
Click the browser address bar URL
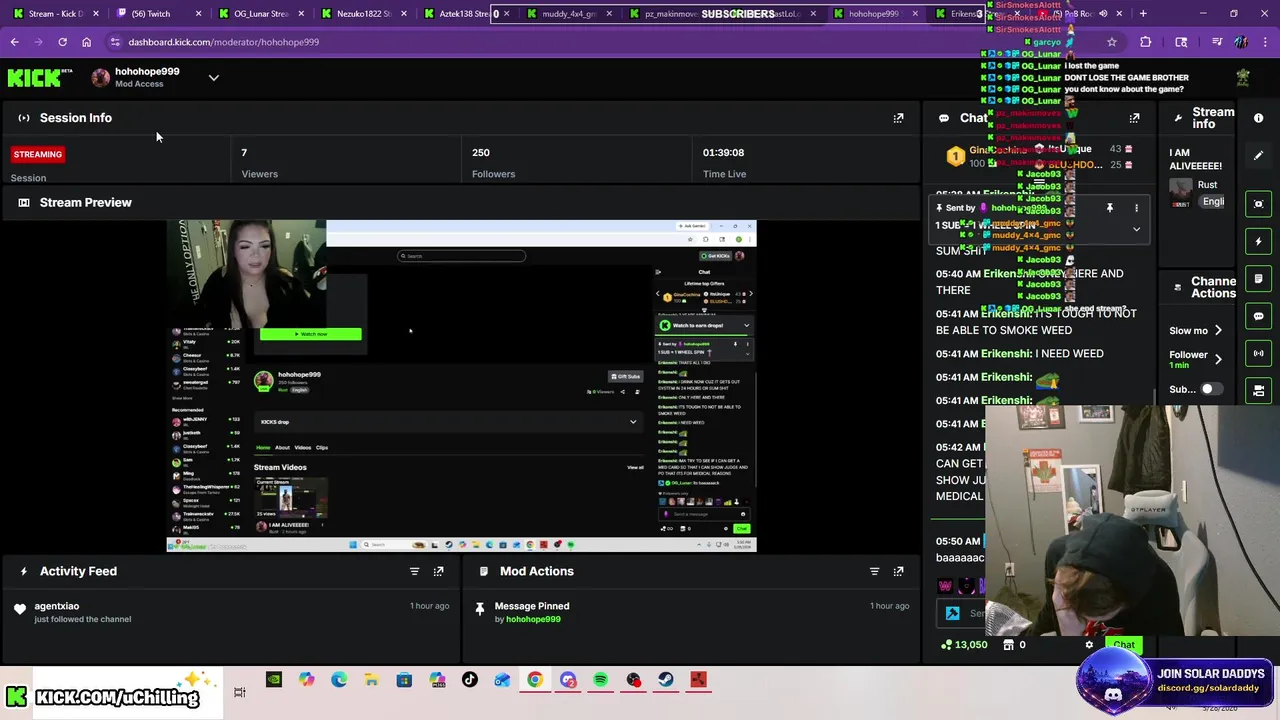coord(224,42)
